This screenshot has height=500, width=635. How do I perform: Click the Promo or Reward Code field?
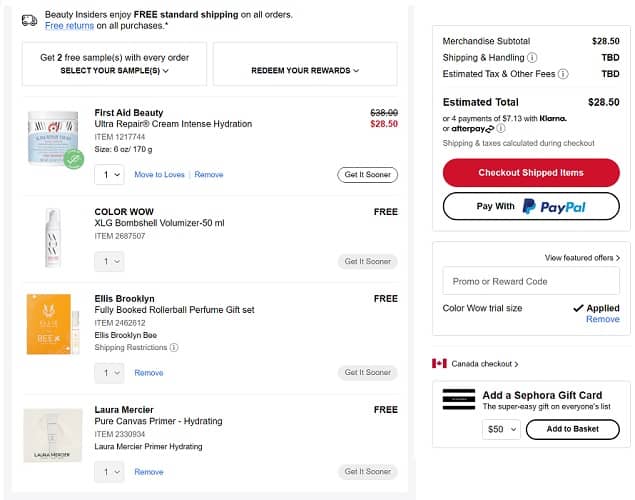pos(531,281)
